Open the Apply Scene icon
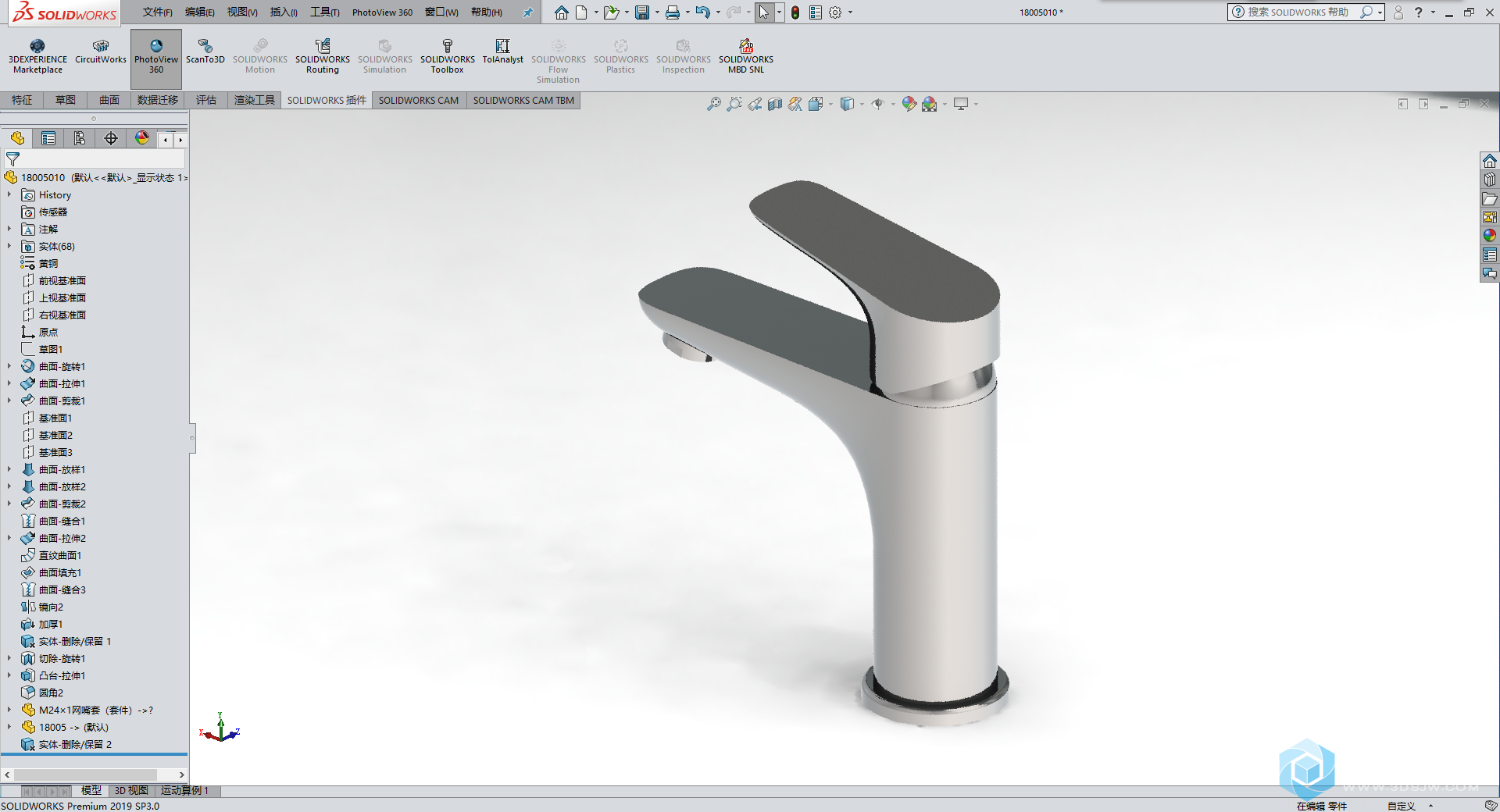 [x=929, y=104]
